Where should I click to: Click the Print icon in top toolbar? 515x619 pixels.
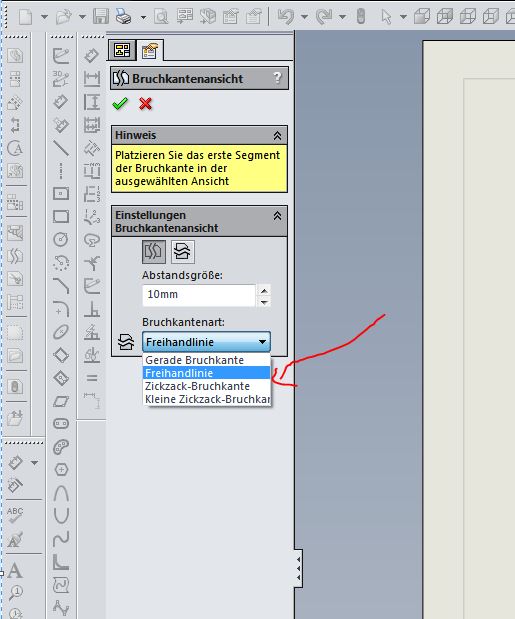click(123, 17)
